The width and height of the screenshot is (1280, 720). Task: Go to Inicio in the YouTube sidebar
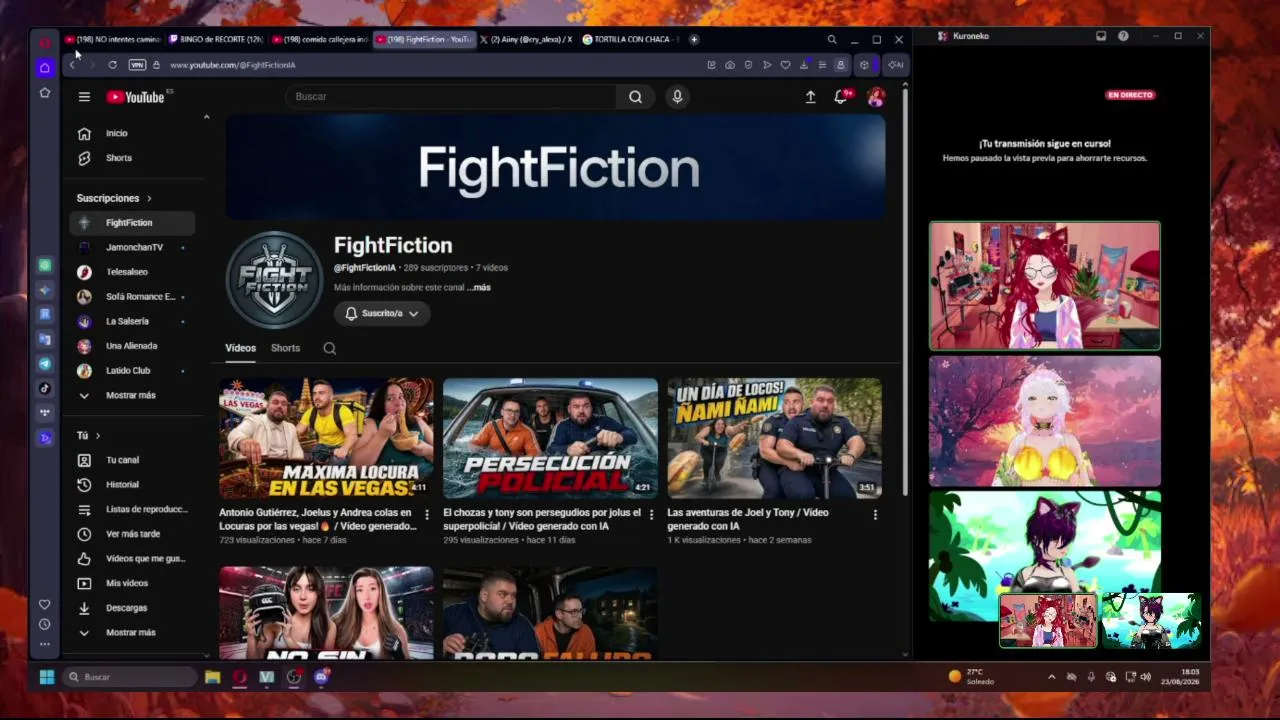point(131,133)
